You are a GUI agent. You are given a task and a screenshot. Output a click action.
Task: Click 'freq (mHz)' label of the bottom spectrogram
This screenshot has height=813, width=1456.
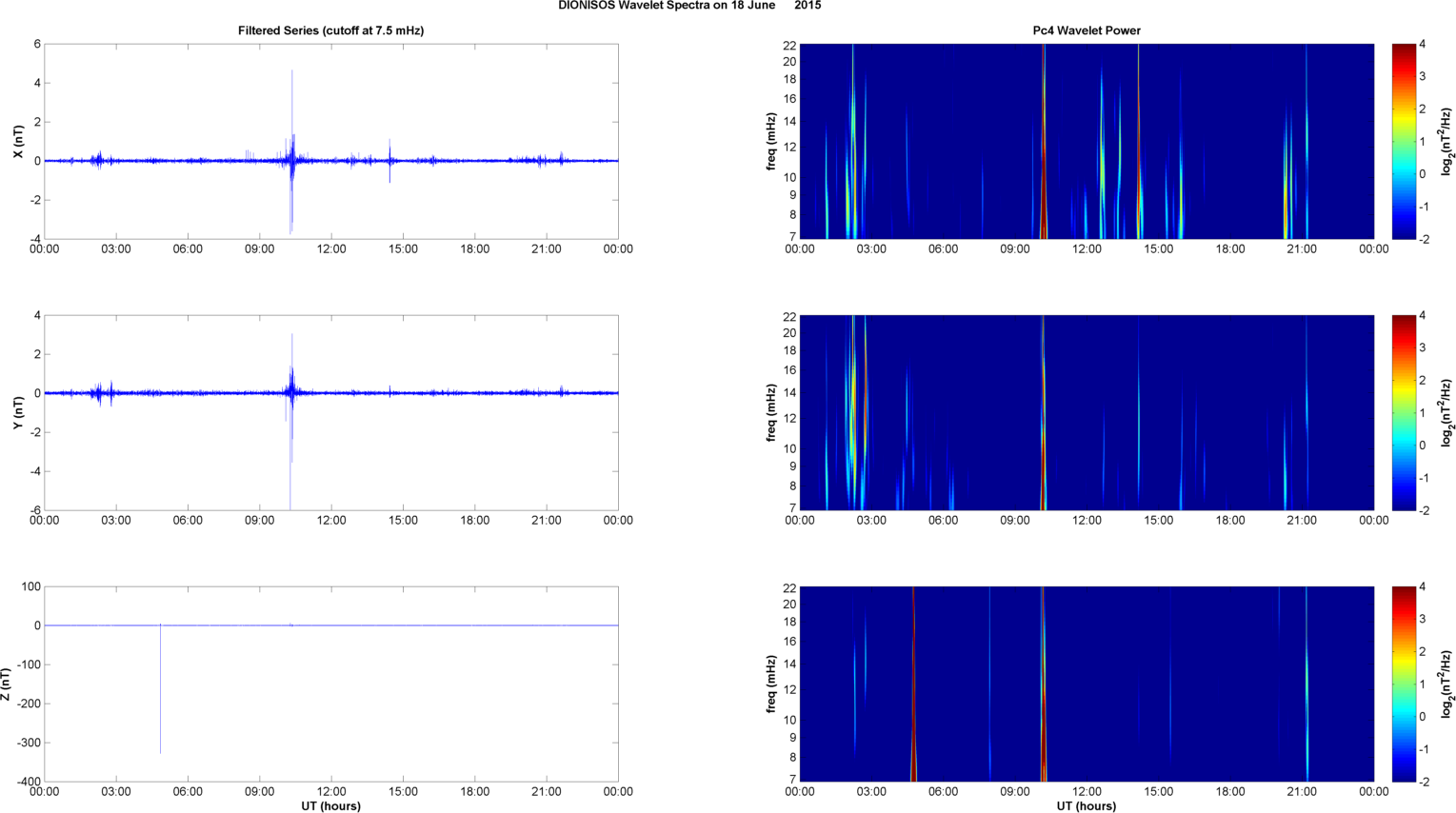point(770,684)
